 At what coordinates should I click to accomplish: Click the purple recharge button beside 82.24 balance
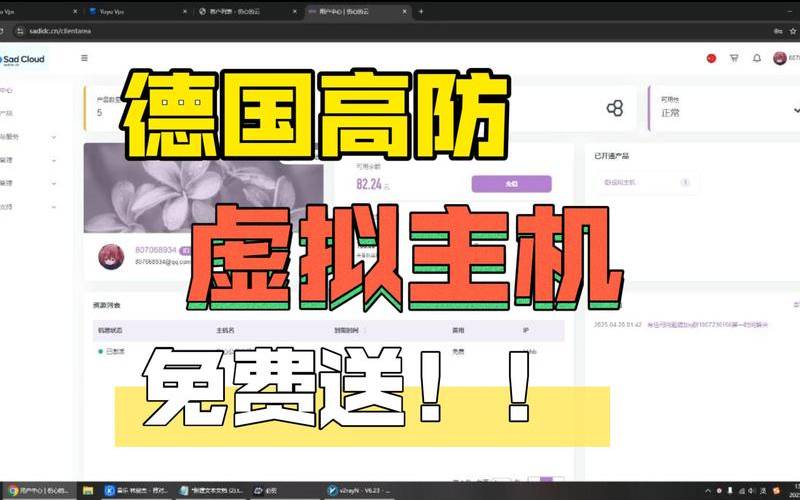pyautogui.click(x=511, y=184)
